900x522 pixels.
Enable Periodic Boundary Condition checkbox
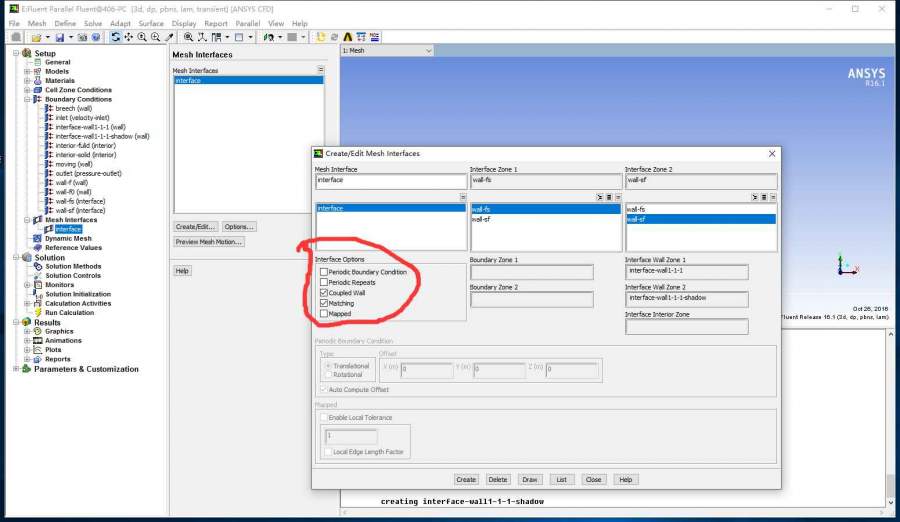tap(324, 272)
